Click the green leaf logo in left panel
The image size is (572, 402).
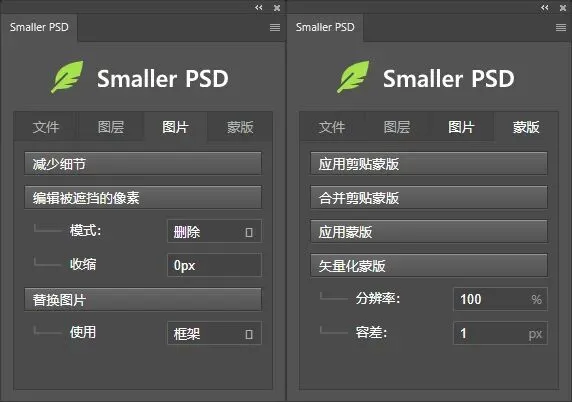[67, 77]
